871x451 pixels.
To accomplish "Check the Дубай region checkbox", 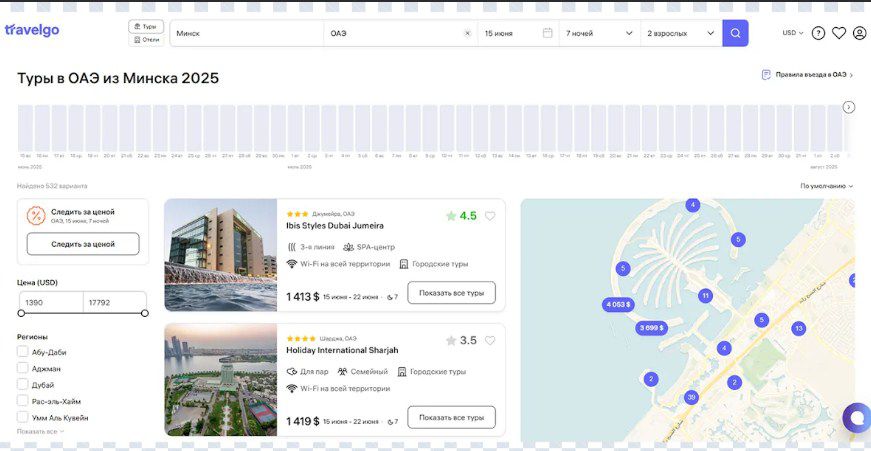I will pyautogui.click(x=23, y=384).
